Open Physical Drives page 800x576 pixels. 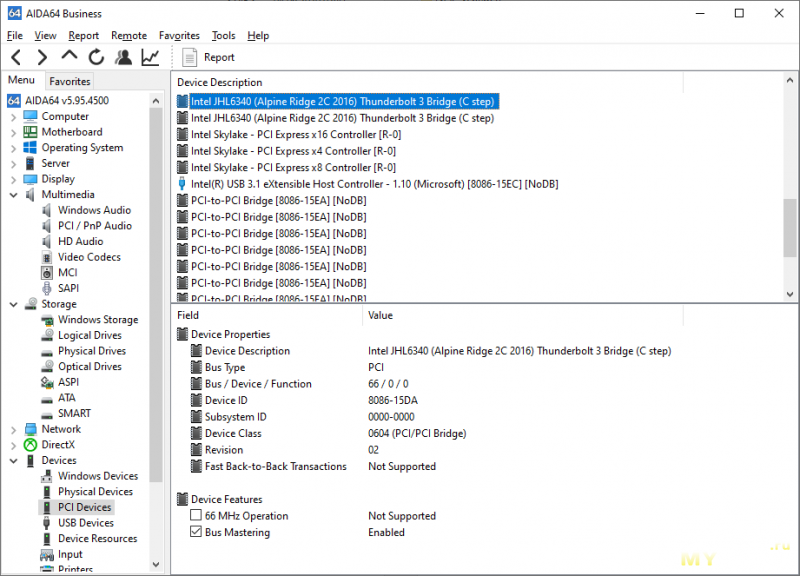(92, 351)
